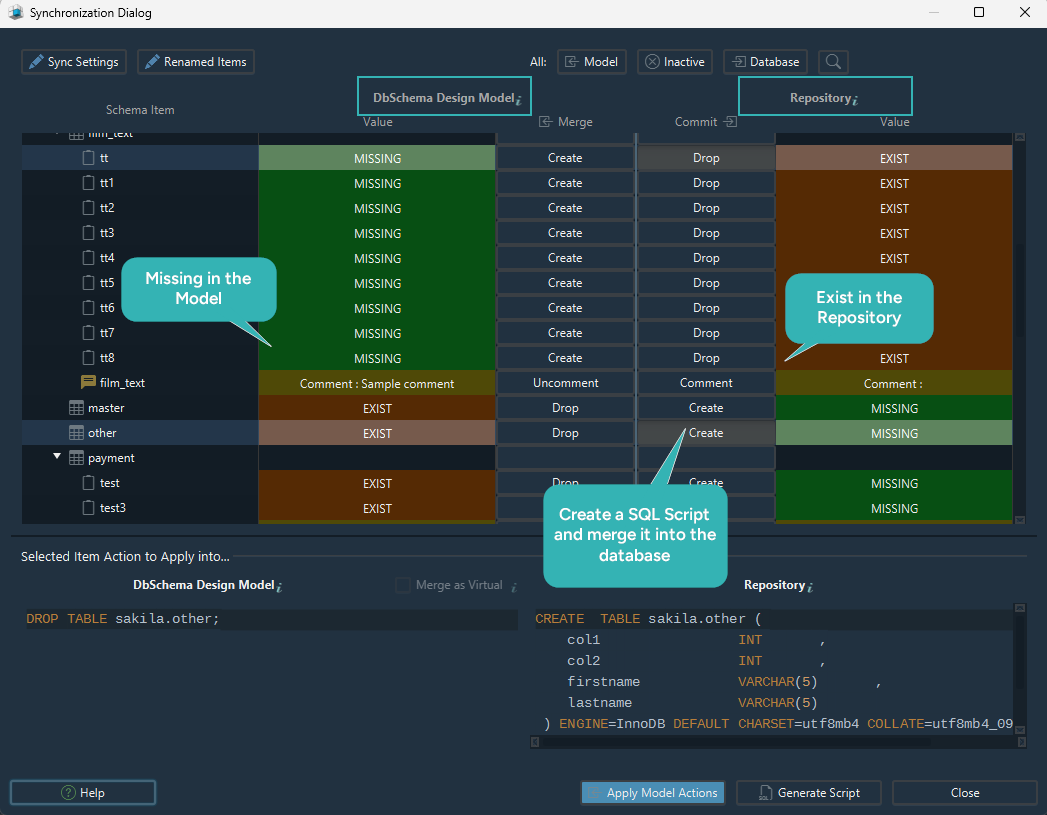The width and height of the screenshot is (1047, 815).
Task: Click Drop commit action for tt
Action: pos(706,158)
